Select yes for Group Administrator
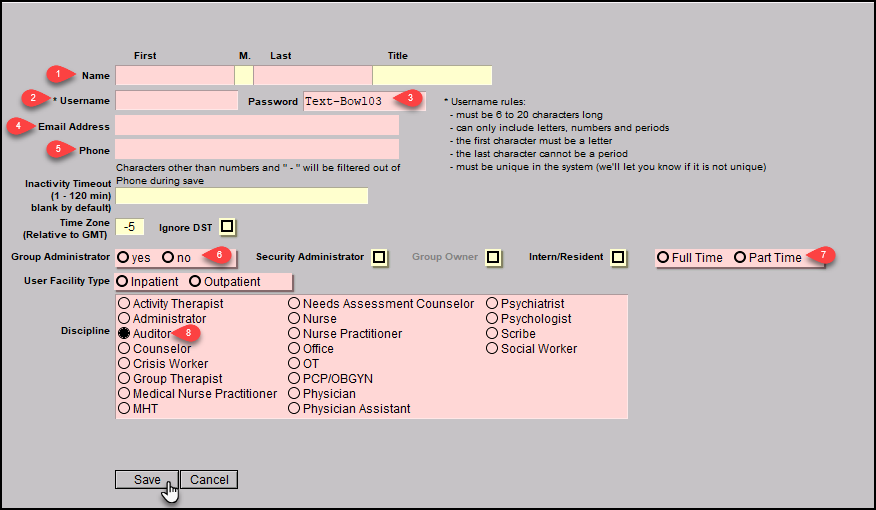 point(123,257)
